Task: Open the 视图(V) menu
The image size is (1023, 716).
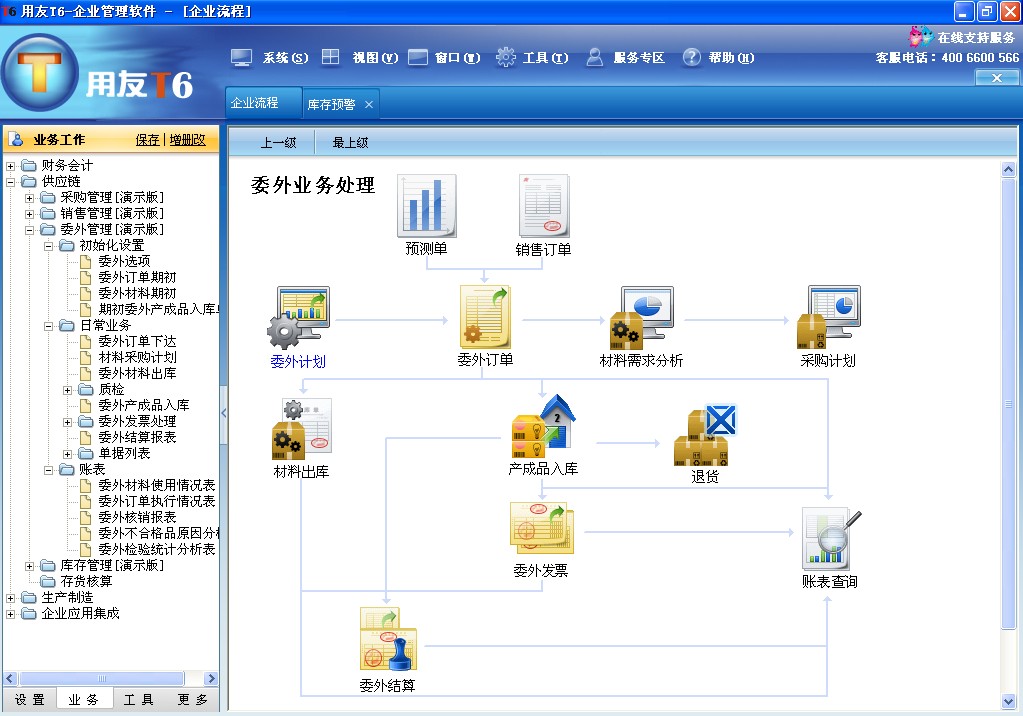Action: pyautogui.click(x=375, y=57)
